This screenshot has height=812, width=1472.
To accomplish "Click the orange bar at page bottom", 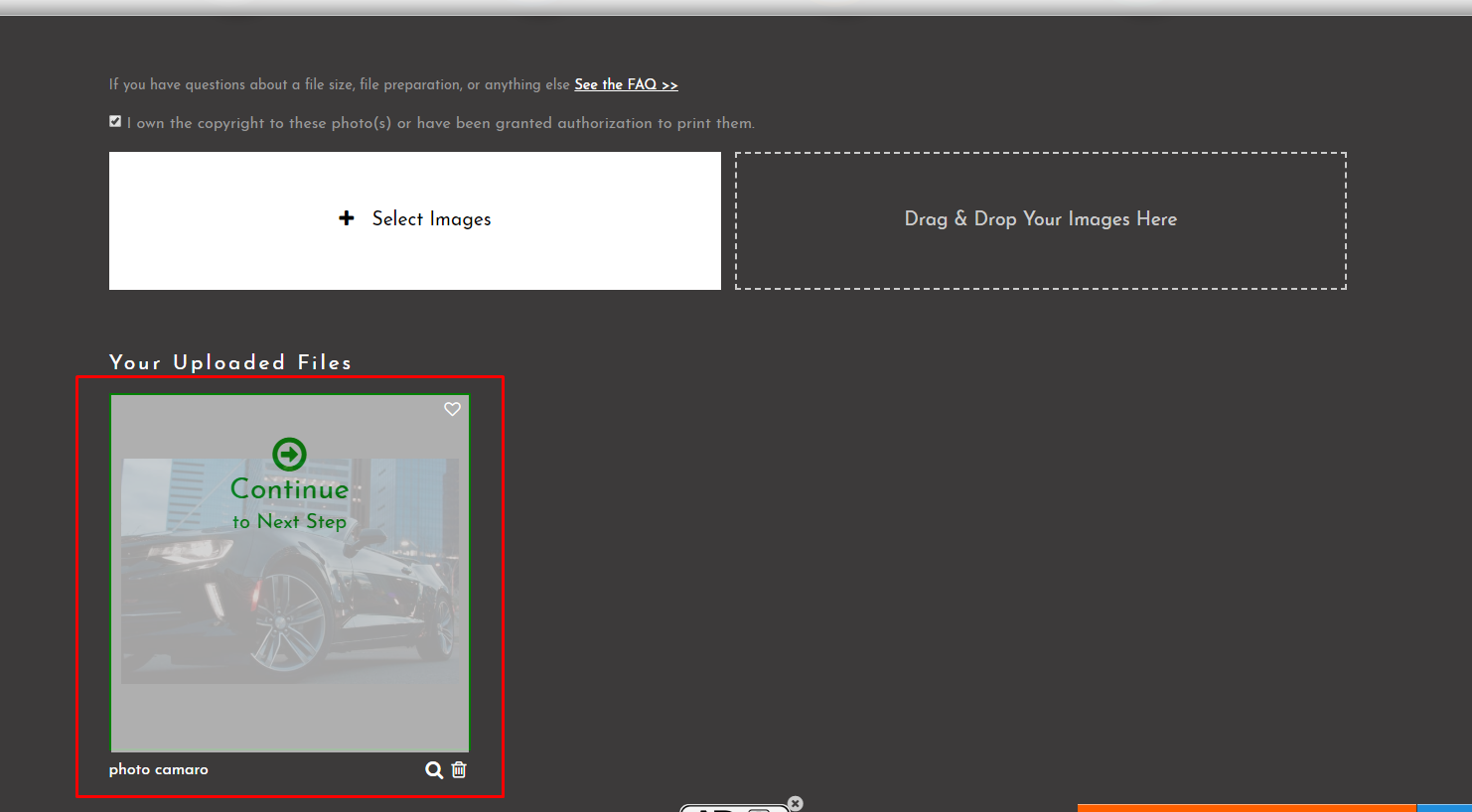I will 1247,809.
